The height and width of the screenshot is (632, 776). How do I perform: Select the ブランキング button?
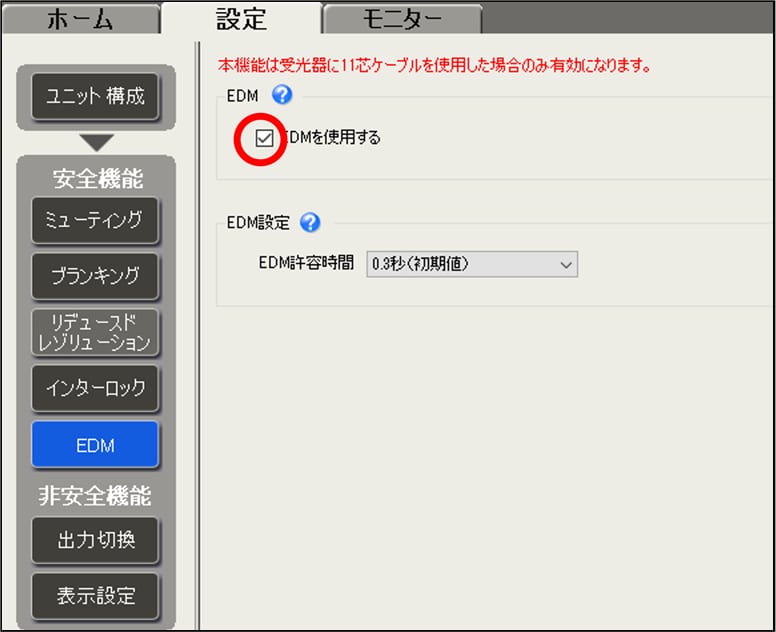point(95,275)
